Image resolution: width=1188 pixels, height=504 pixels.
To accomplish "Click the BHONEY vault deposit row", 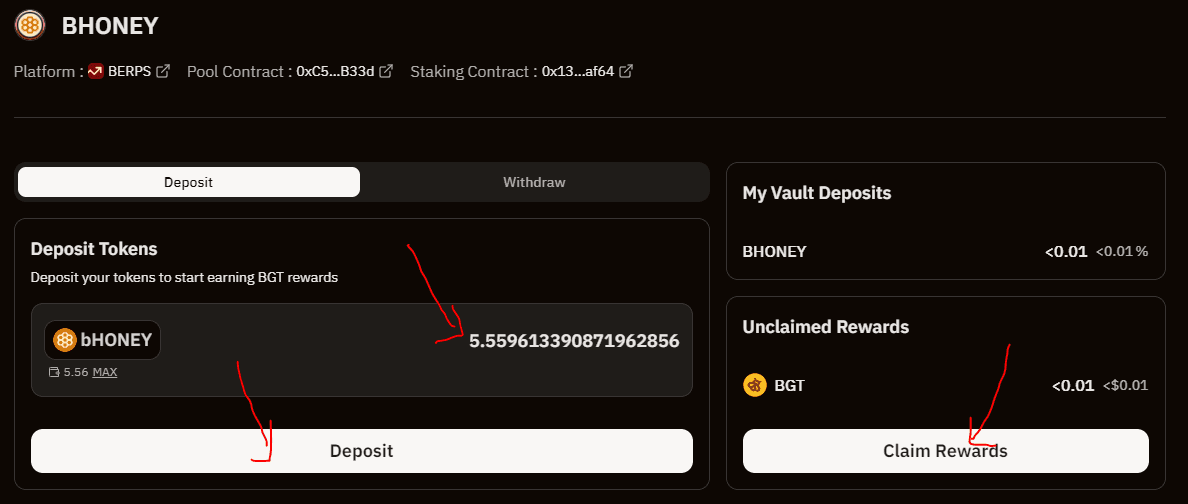I will pyautogui.click(x=946, y=251).
